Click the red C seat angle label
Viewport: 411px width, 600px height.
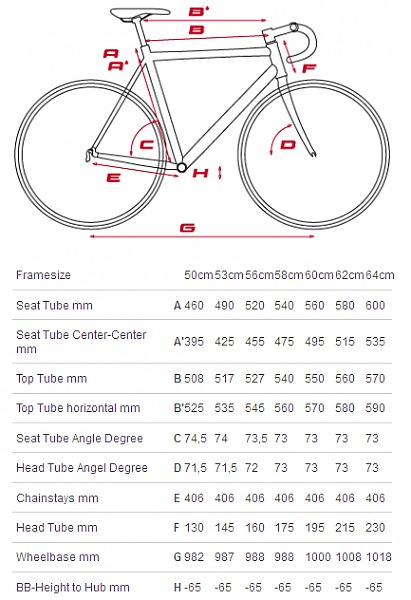coord(147,145)
